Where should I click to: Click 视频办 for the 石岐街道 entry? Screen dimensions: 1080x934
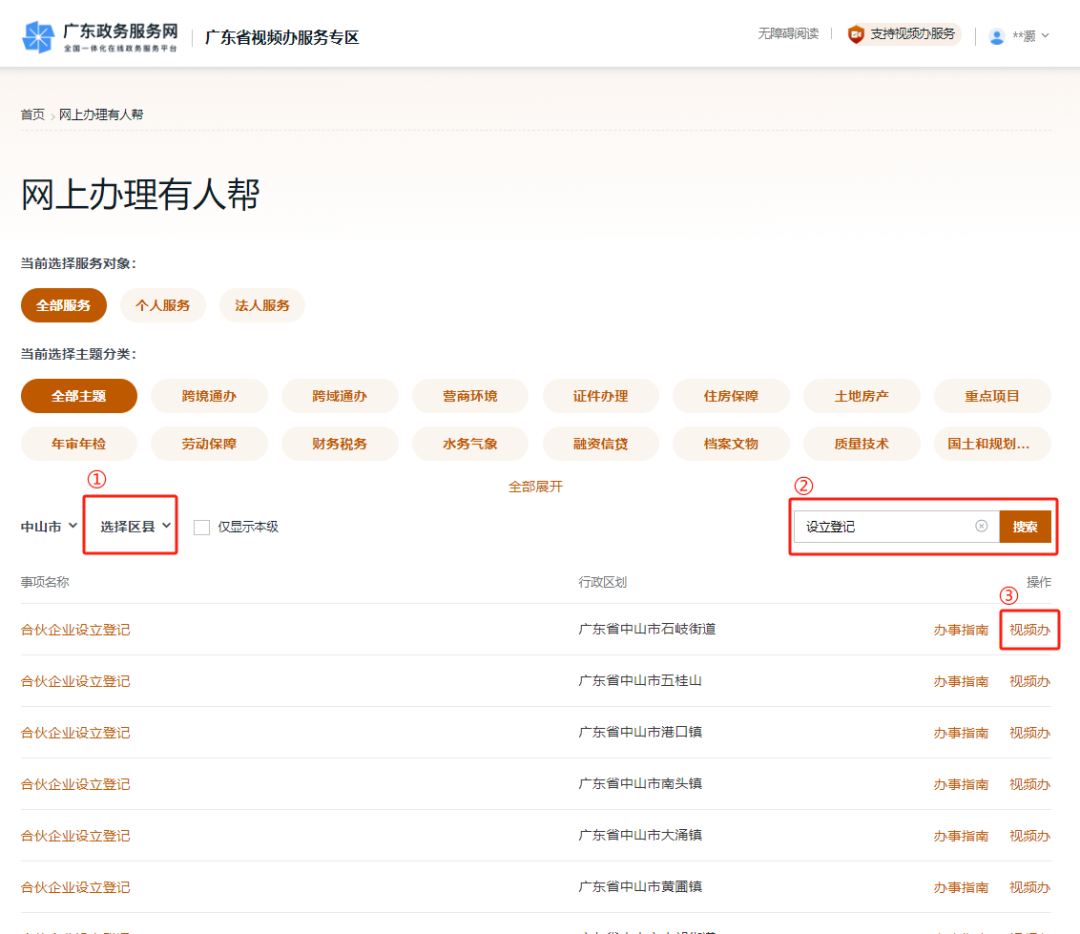pyautogui.click(x=1029, y=629)
